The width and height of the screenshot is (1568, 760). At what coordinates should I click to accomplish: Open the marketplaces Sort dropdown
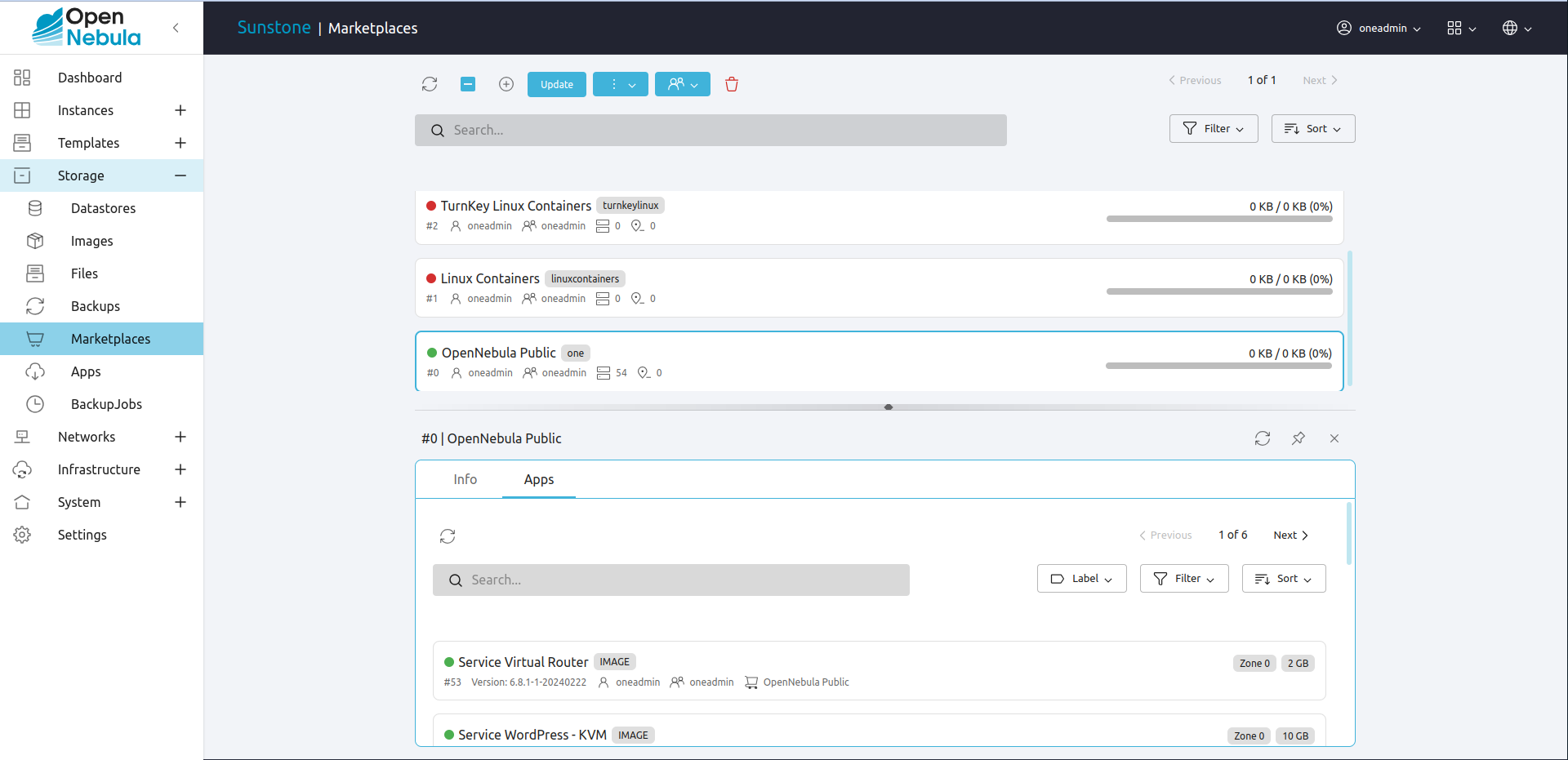pos(1313,128)
